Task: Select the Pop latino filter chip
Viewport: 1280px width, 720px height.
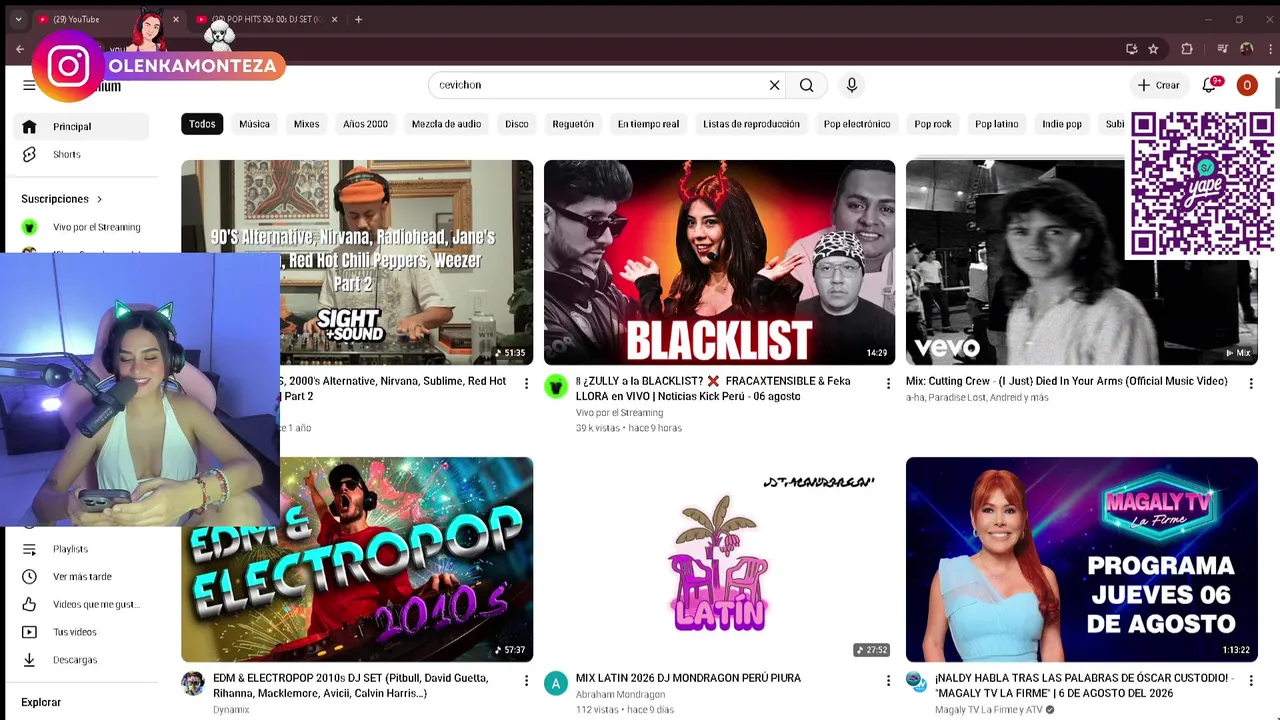Action: pyautogui.click(x=997, y=124)
